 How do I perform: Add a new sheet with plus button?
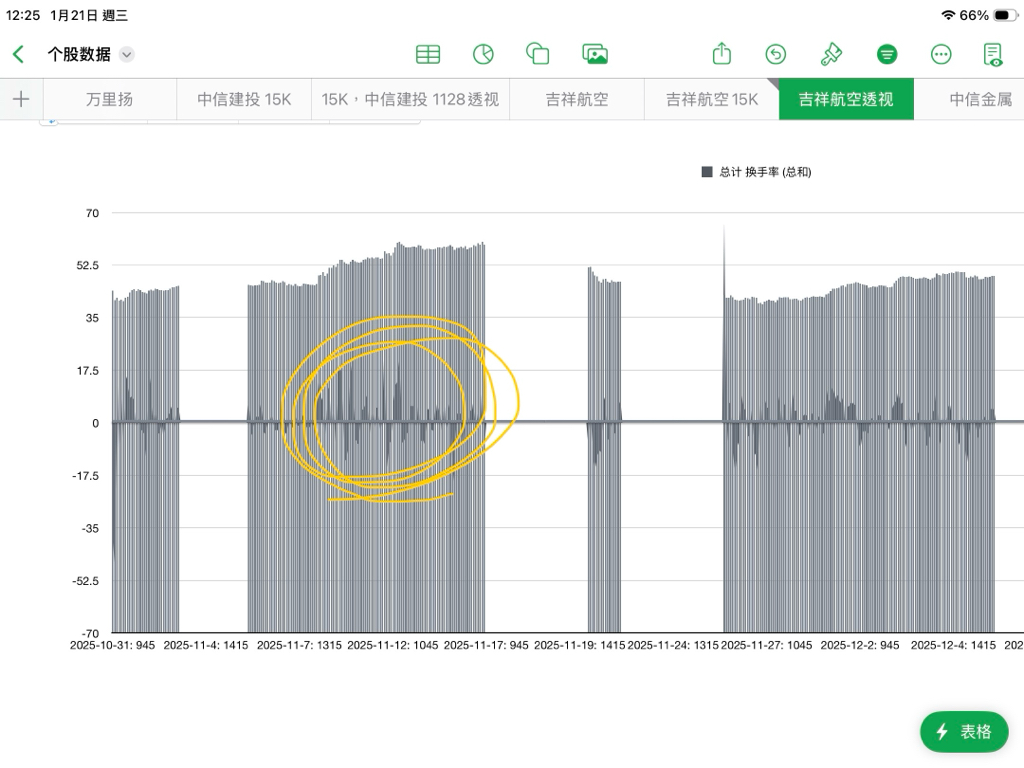click(x=20, y=99)
